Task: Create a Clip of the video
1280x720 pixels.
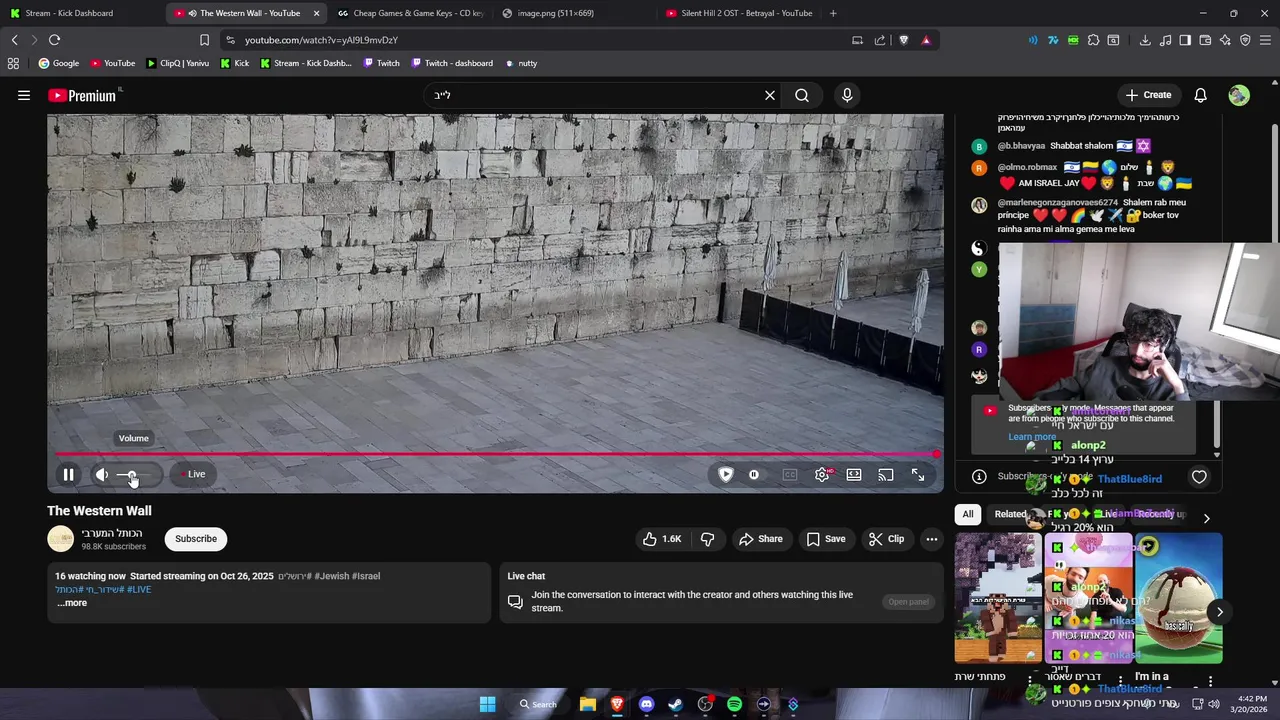Action: 886,539
